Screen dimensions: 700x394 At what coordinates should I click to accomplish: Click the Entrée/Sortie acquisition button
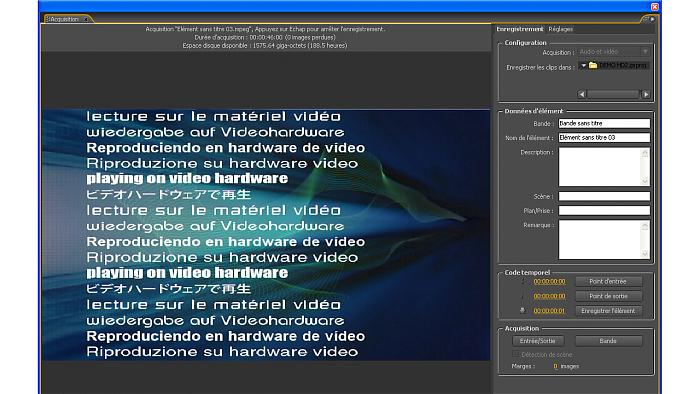pos(538,341)
